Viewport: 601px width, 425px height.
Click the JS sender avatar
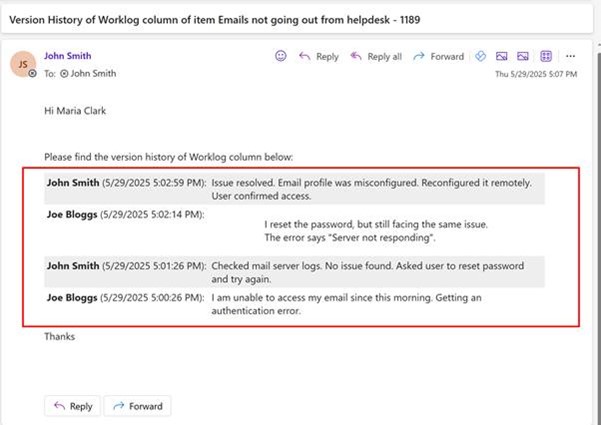23,64
